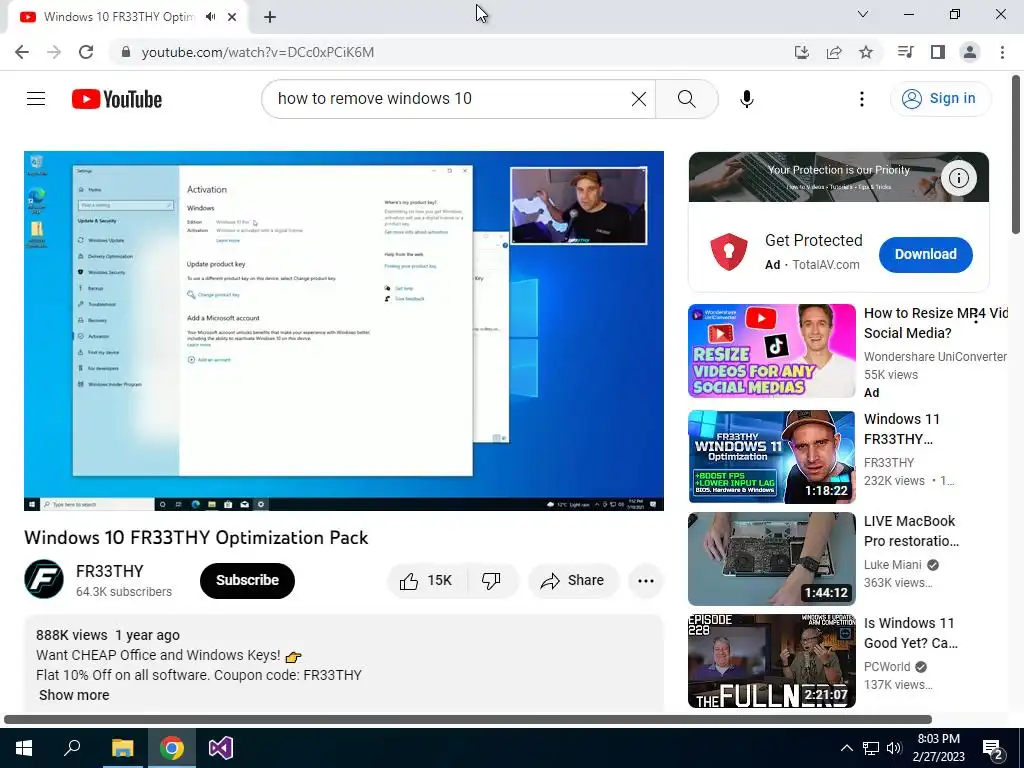The width and height of the screenshot is (1024, 768).
Task: Click the Get Protected ad headline
Action: [814, 240]
